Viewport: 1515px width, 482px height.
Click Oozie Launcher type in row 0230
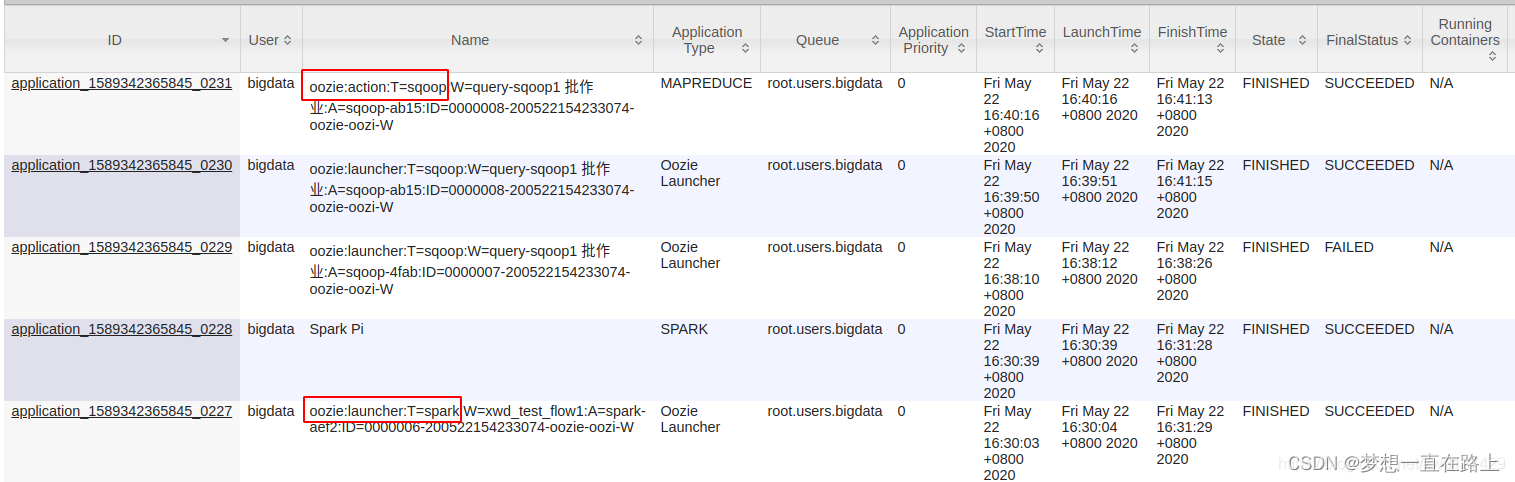point(690,173)
